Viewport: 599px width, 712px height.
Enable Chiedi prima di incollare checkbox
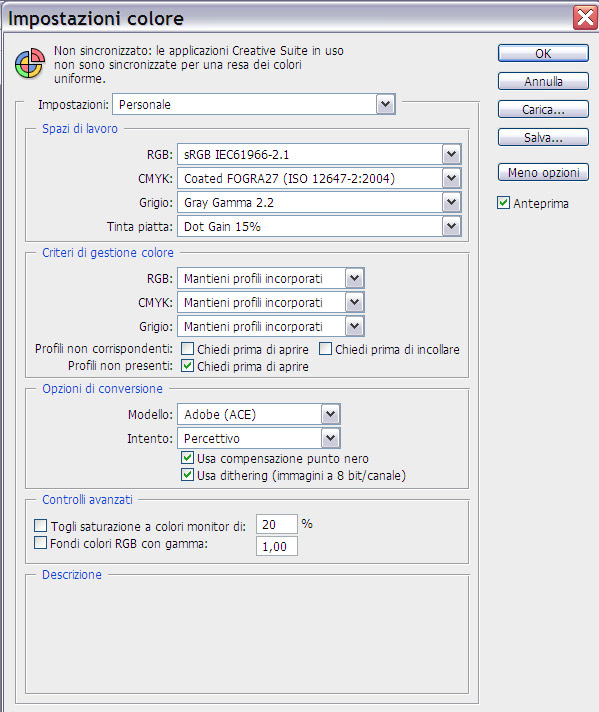325,349
